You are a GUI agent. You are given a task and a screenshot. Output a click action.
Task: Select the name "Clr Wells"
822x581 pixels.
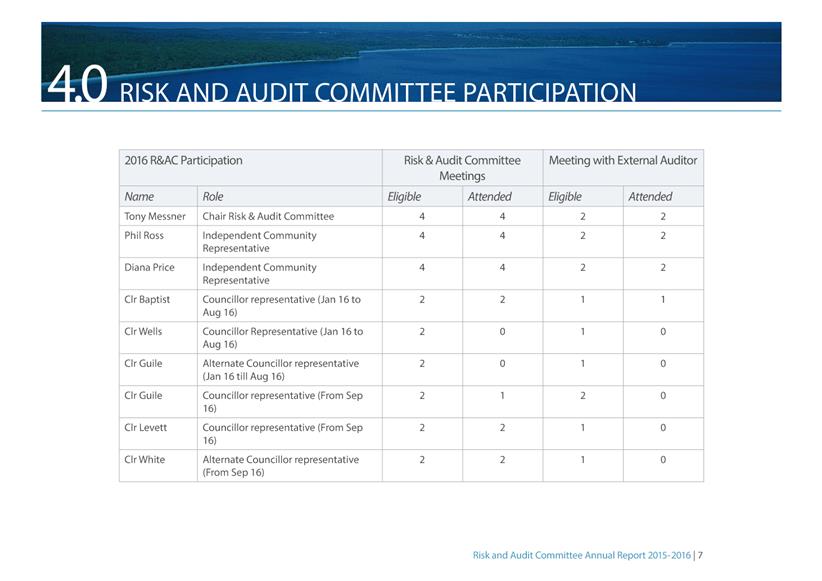coord(143,331)
